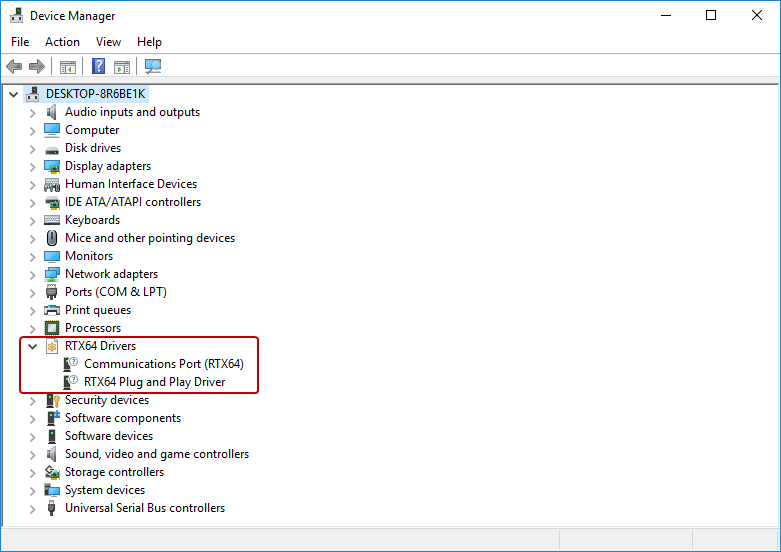781x552 pixels.
Task: Open the Help menu
Action: (x=149, y=42)
